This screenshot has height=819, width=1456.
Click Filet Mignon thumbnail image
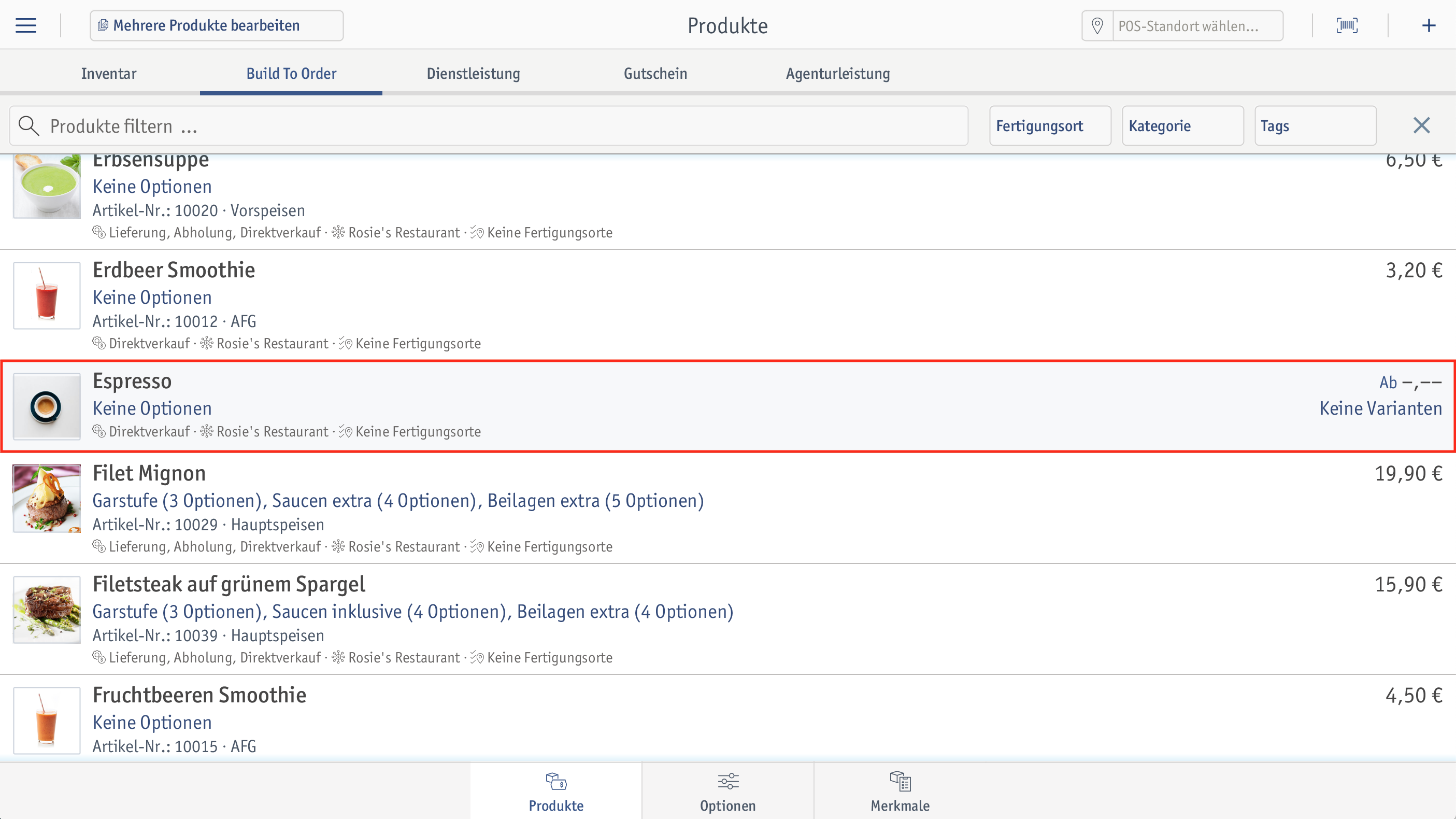47,498
